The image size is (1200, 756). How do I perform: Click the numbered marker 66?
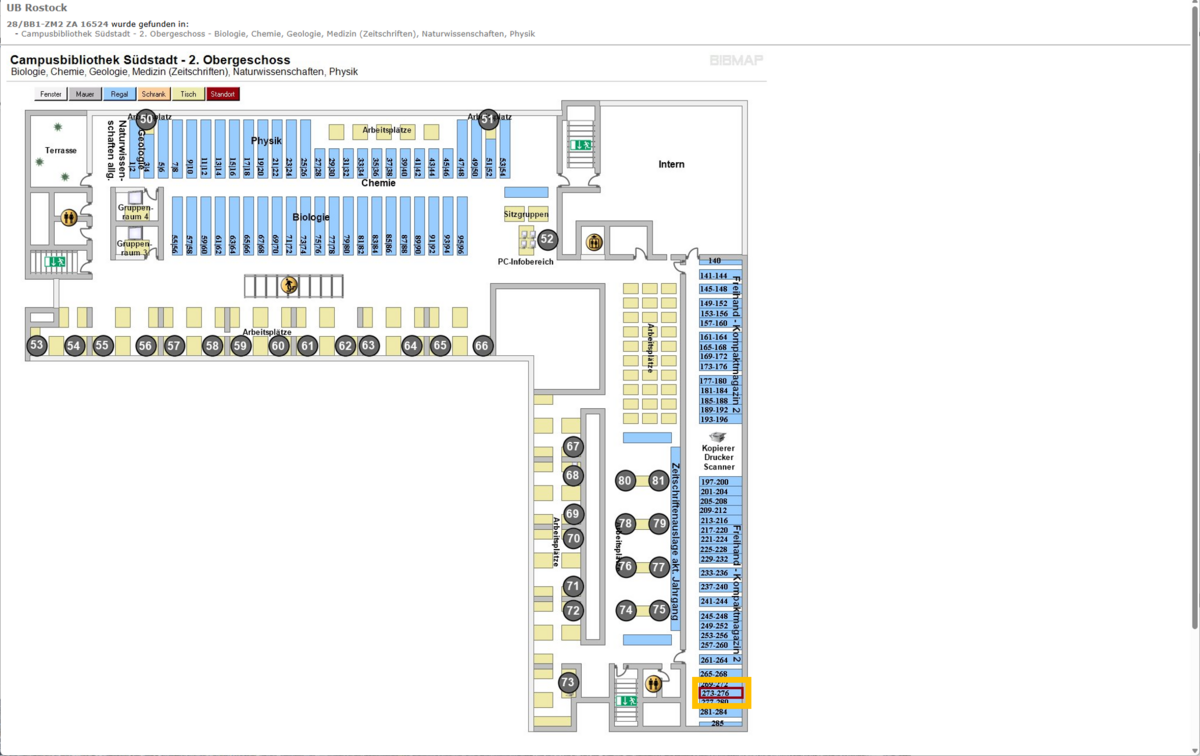click(483, 346)
